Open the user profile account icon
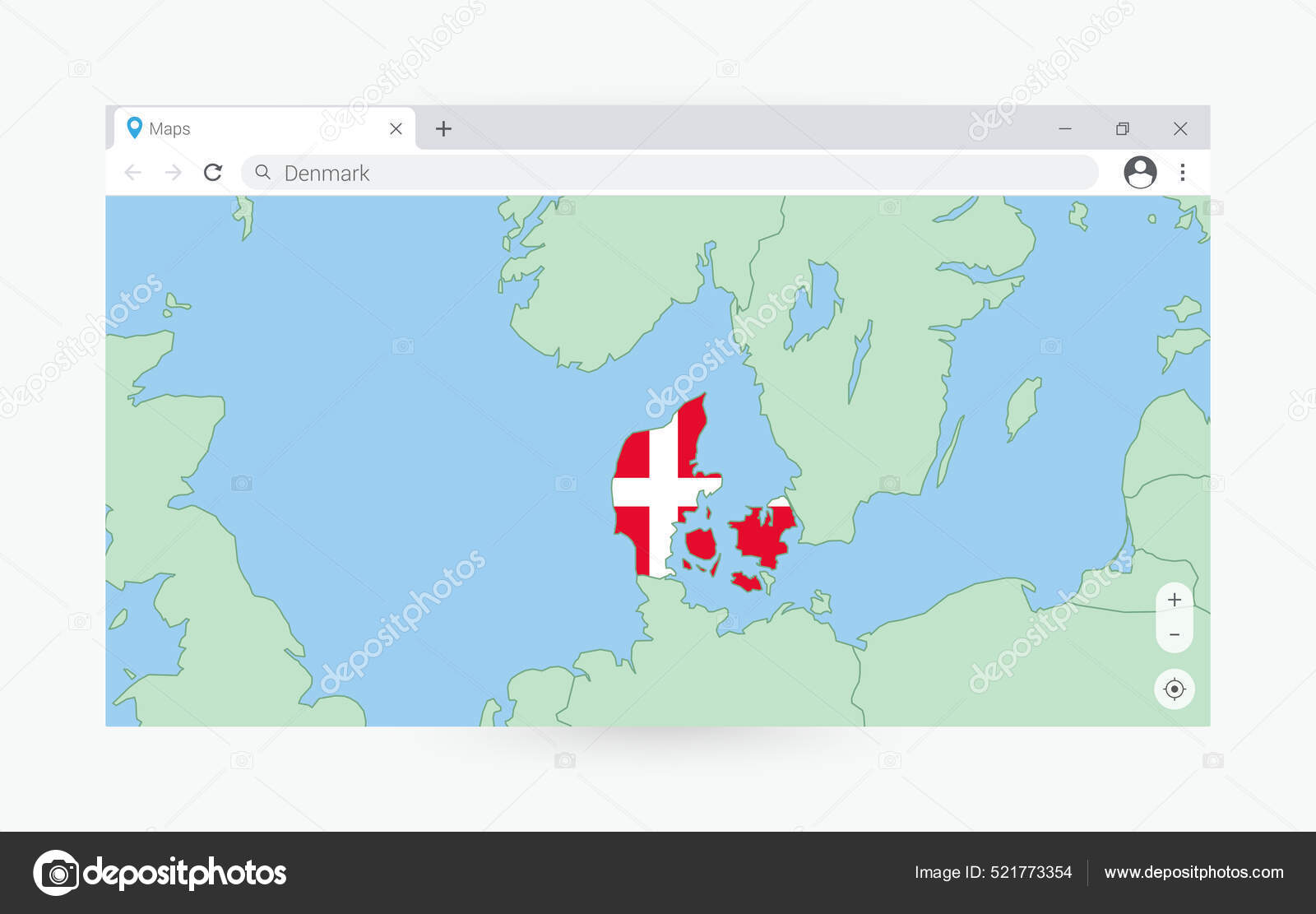Image resolution: width=1316 pixels, height=914 pixels. (1142, 173)
